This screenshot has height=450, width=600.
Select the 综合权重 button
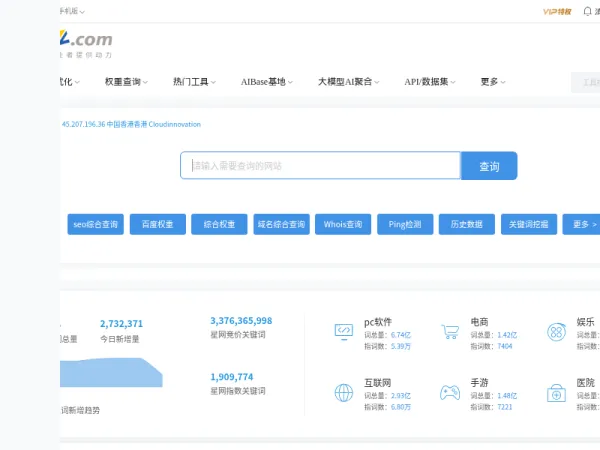pos(219,224)
